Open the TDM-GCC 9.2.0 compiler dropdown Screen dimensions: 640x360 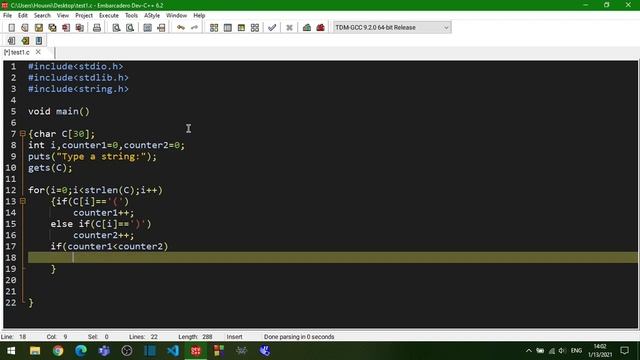pyautogui.click(x=392, y=27)
